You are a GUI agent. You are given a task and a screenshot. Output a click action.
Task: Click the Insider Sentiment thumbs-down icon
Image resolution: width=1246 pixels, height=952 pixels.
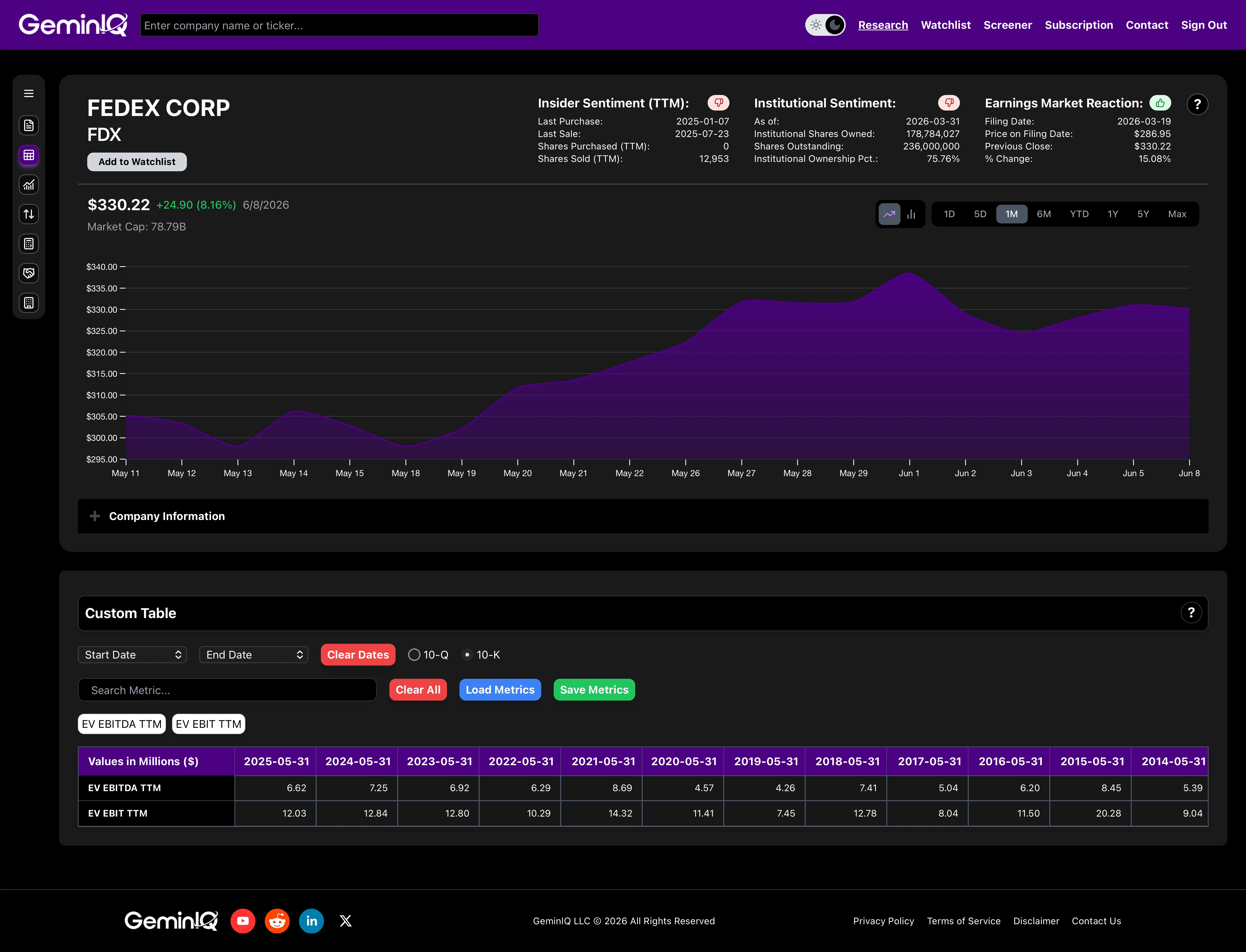[x=718, y=102]
